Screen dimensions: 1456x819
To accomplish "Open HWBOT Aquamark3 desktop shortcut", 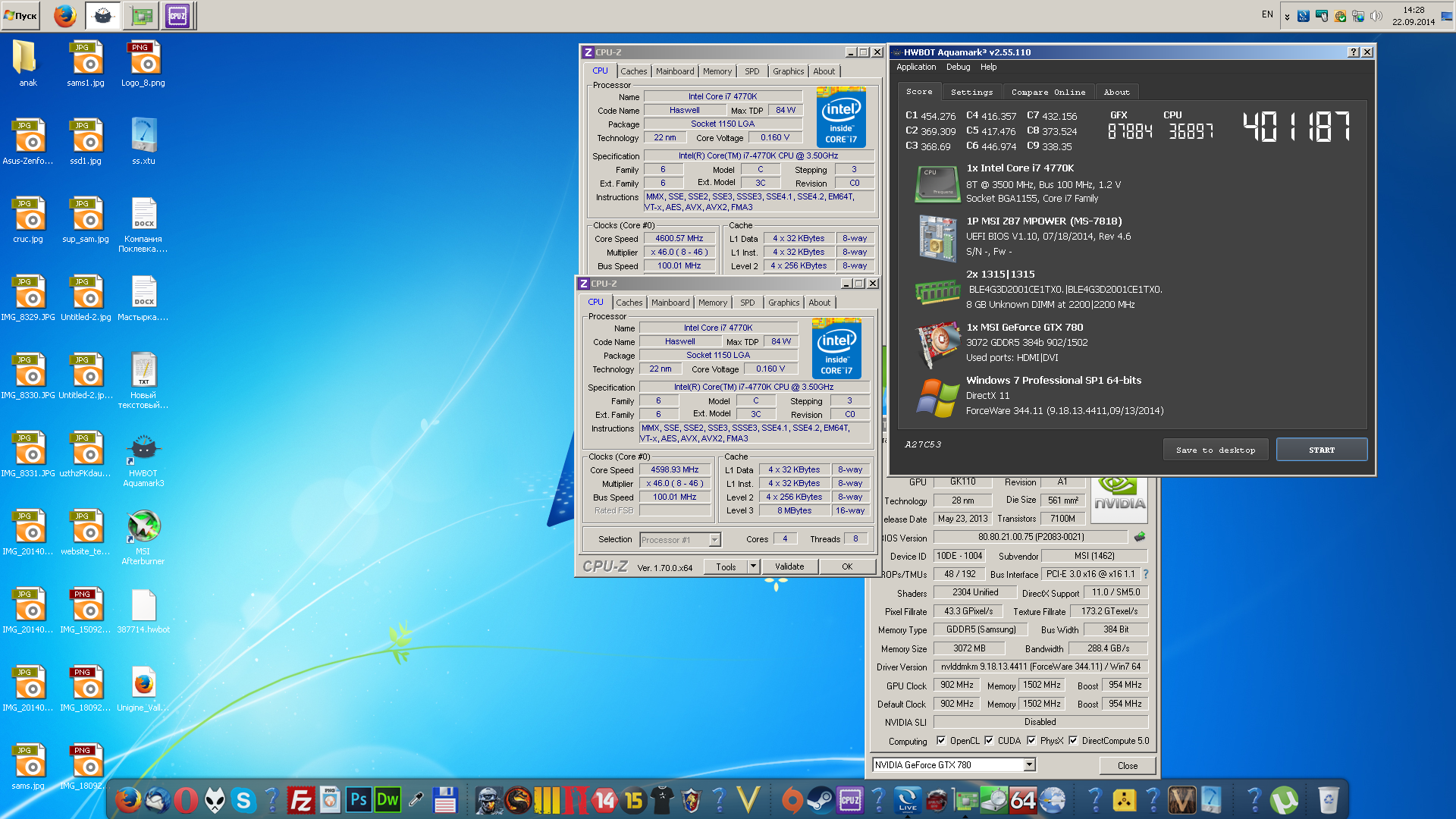I will click(x=143, y=460).
